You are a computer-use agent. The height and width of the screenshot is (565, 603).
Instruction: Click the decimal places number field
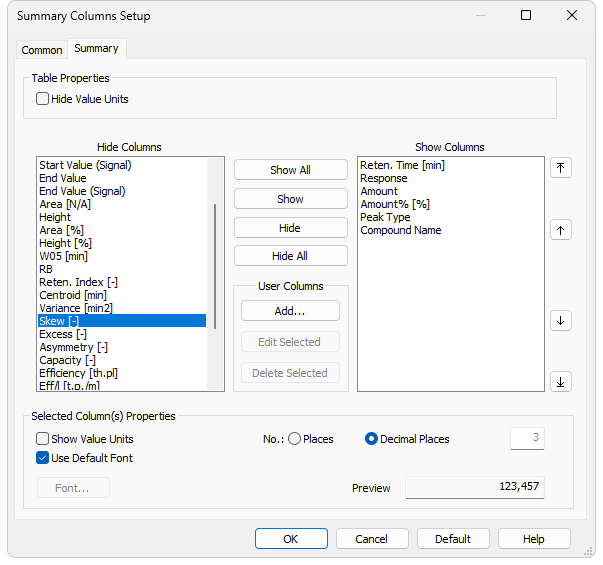527,438
